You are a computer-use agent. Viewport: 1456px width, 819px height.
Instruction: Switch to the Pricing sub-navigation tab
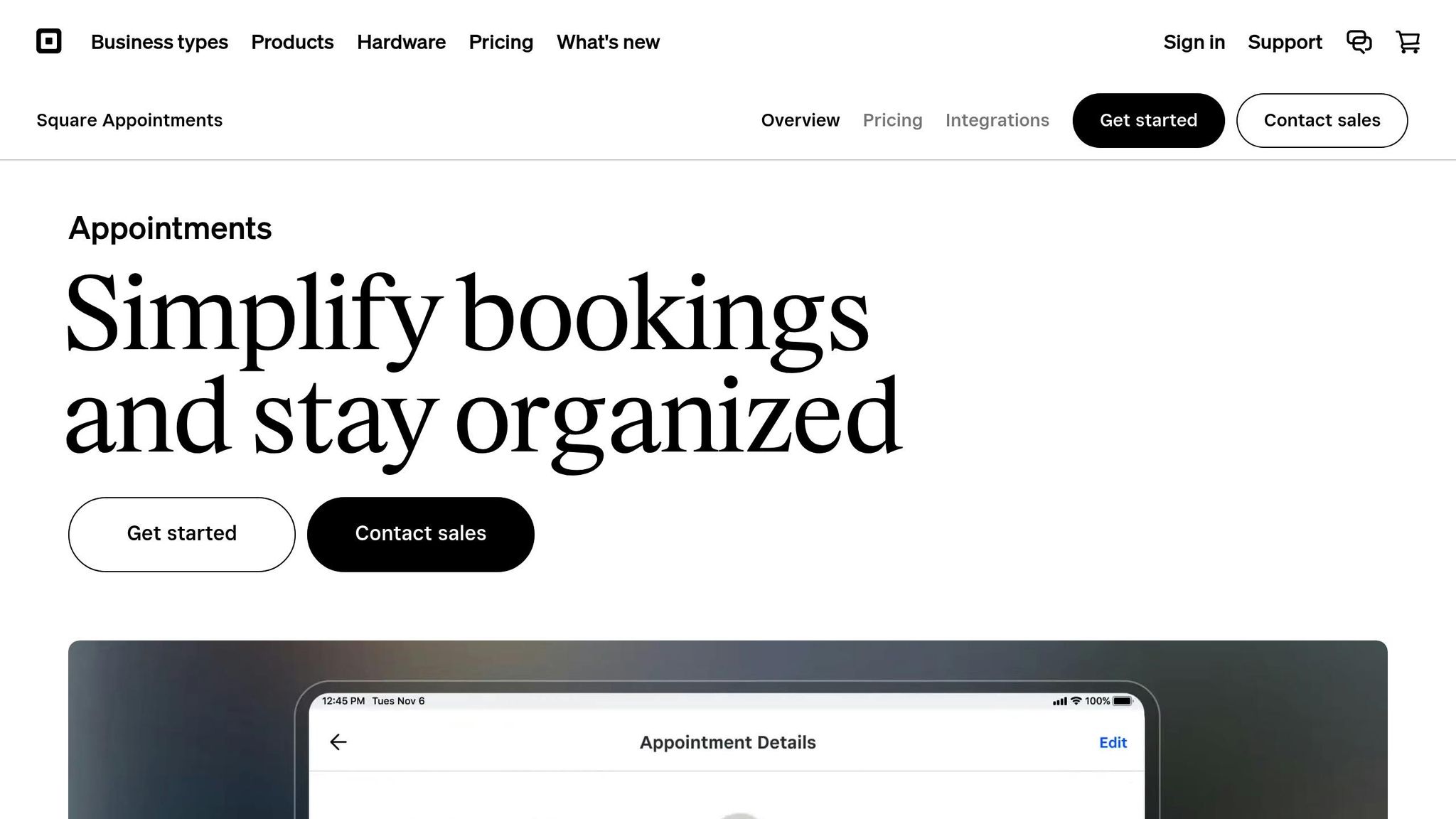pos(892,120)
